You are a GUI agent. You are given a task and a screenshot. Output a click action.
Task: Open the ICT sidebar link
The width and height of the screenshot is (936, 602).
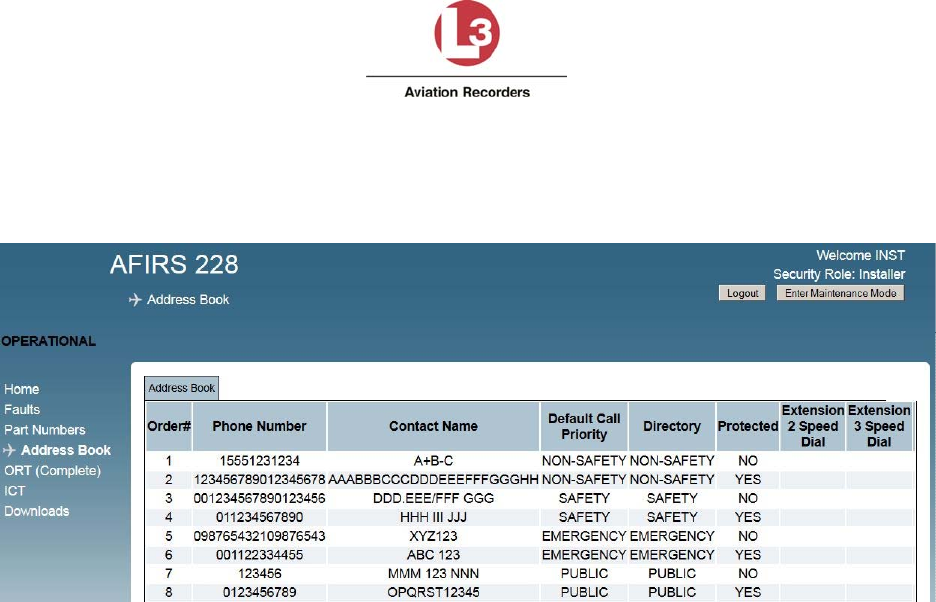pos(14,490)
